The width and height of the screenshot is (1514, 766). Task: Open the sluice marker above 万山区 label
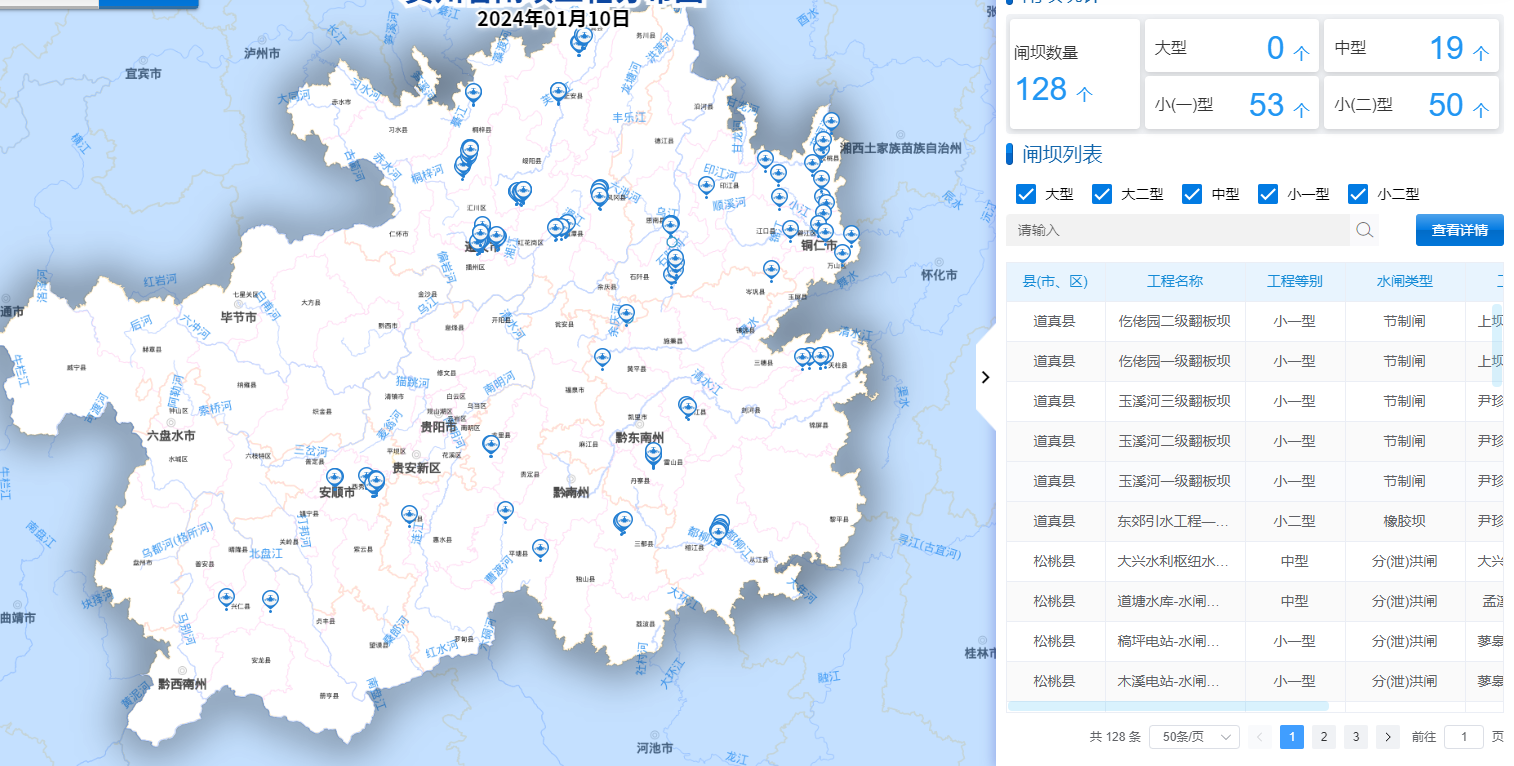(842, 254)
